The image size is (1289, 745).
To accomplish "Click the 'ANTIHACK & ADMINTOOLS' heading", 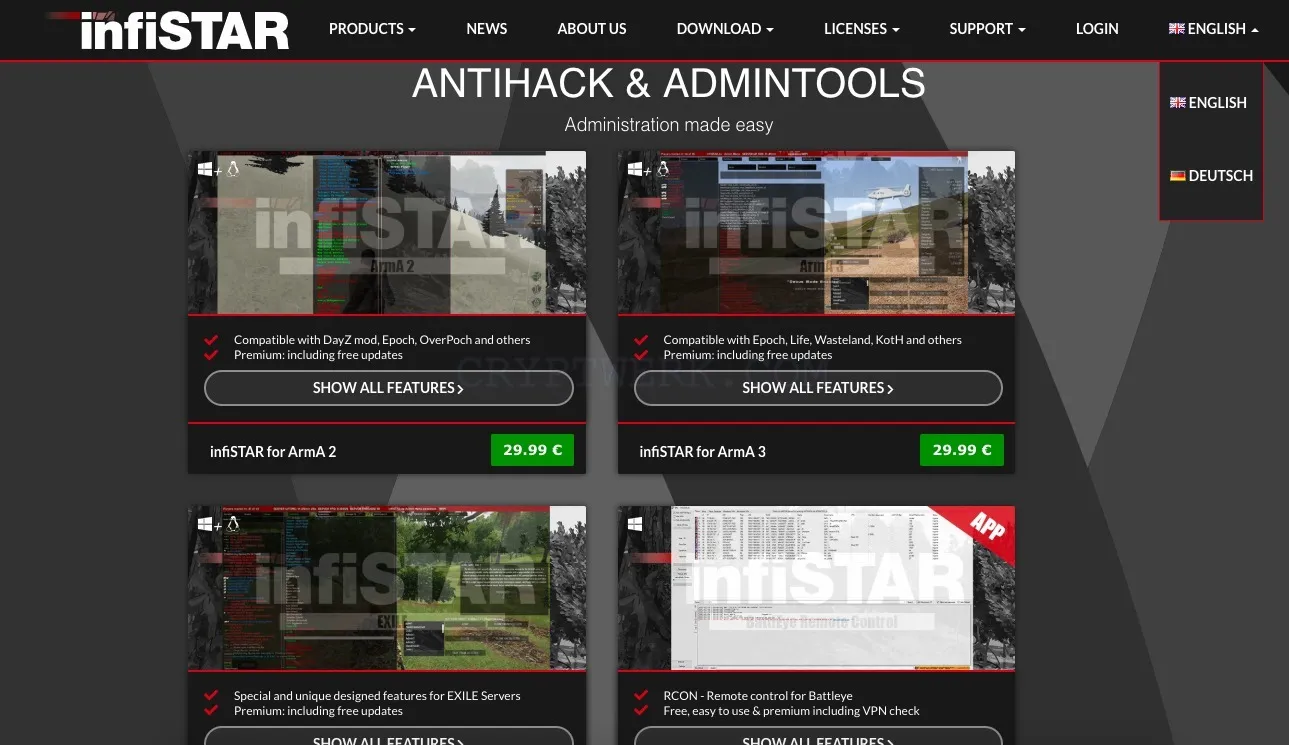I will tap(669, 84).
